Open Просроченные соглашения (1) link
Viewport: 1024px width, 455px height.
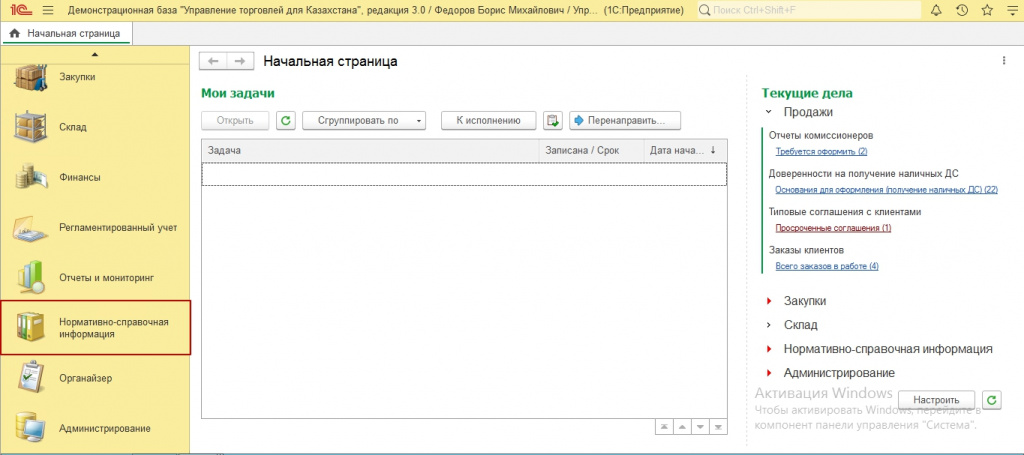click(833, 228)
